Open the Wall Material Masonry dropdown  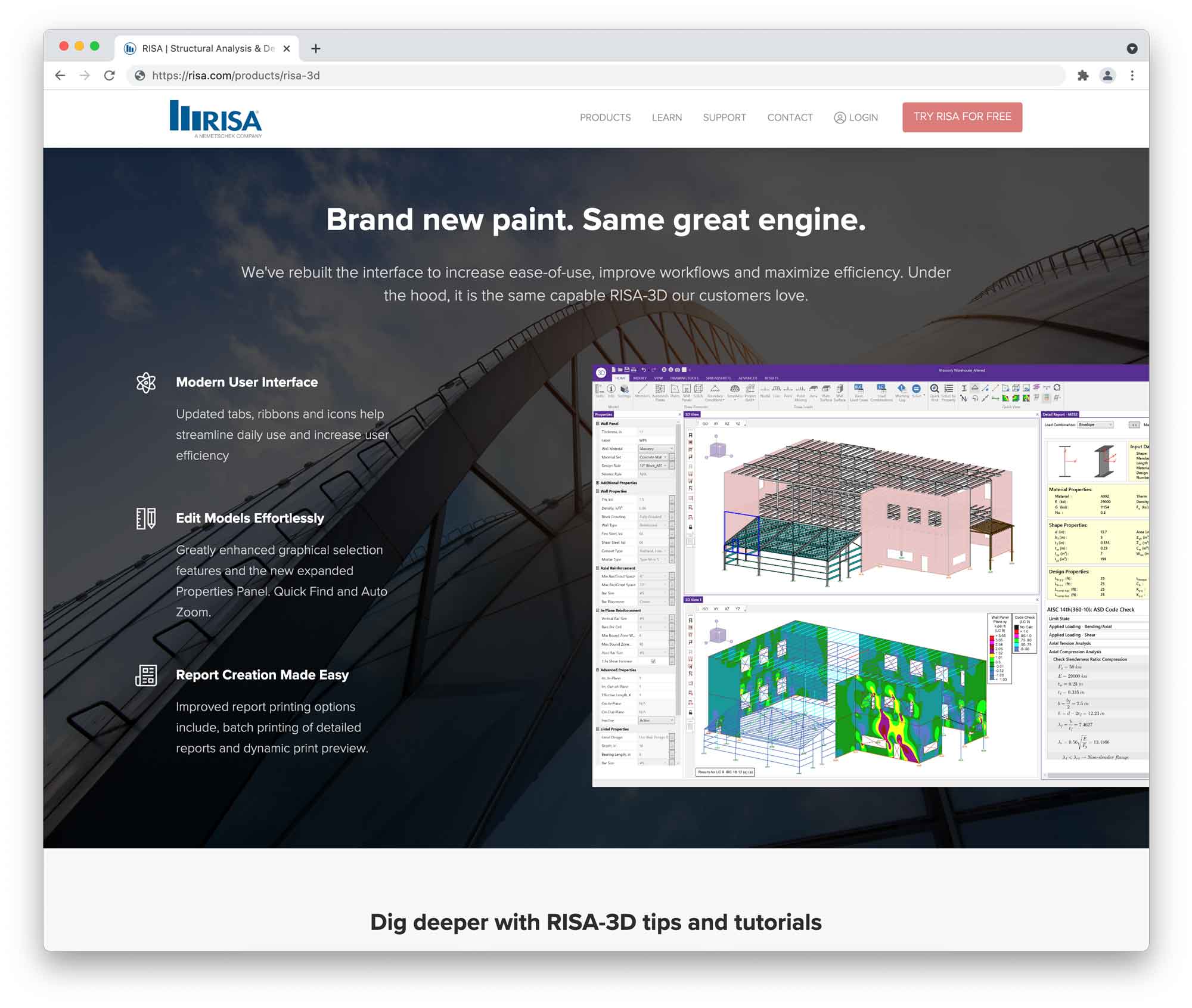click(656, 449)
